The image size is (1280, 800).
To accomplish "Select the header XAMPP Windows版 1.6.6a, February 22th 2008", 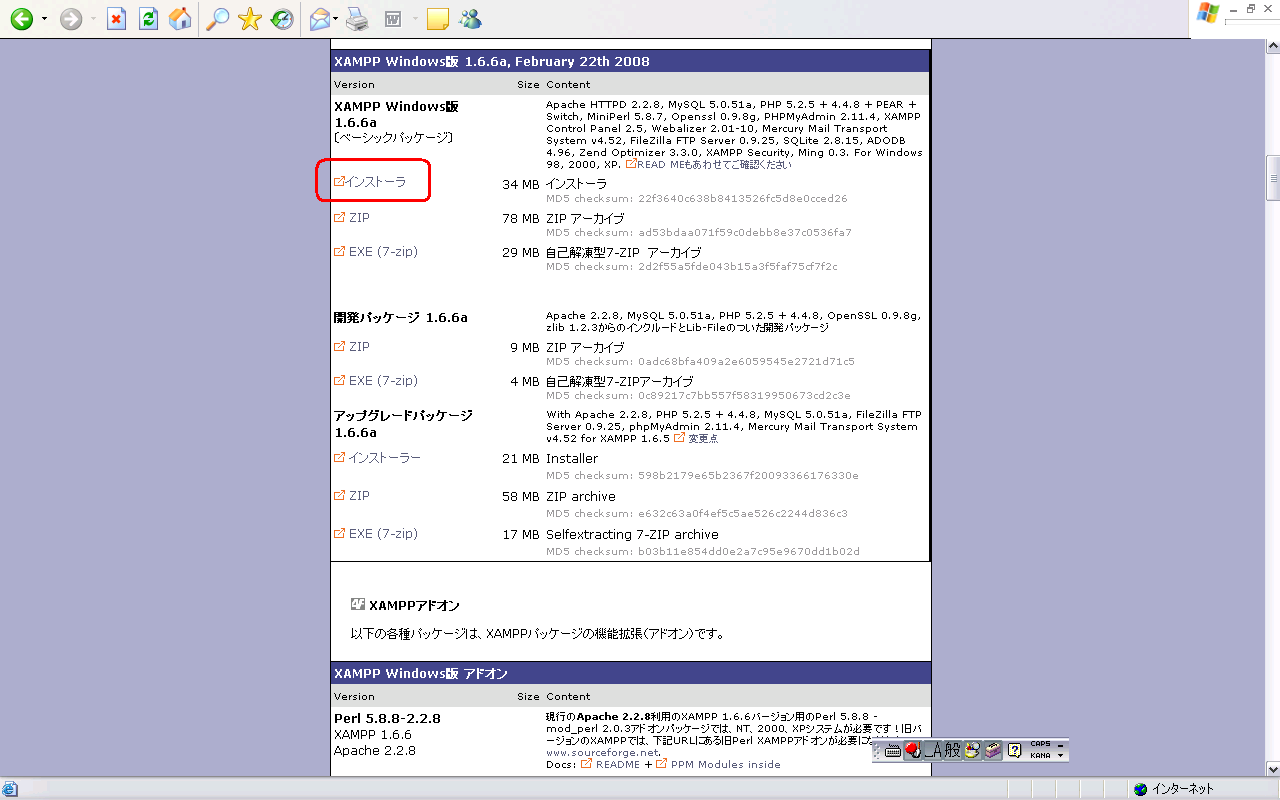I will point(492,61).
